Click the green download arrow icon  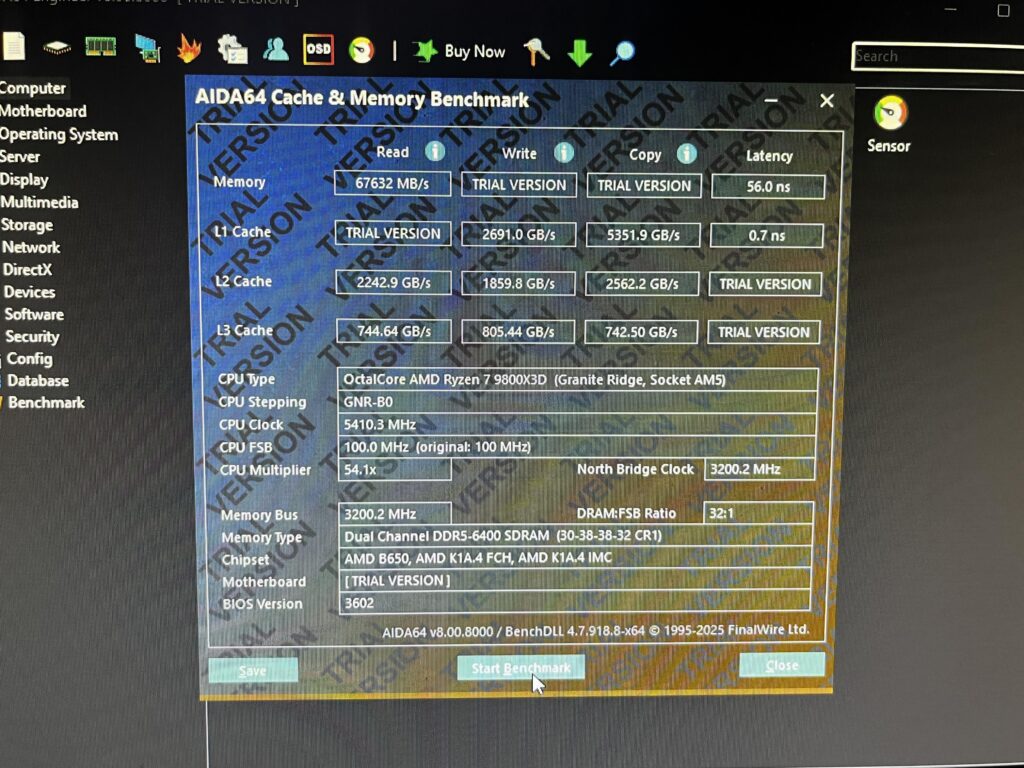579,53
